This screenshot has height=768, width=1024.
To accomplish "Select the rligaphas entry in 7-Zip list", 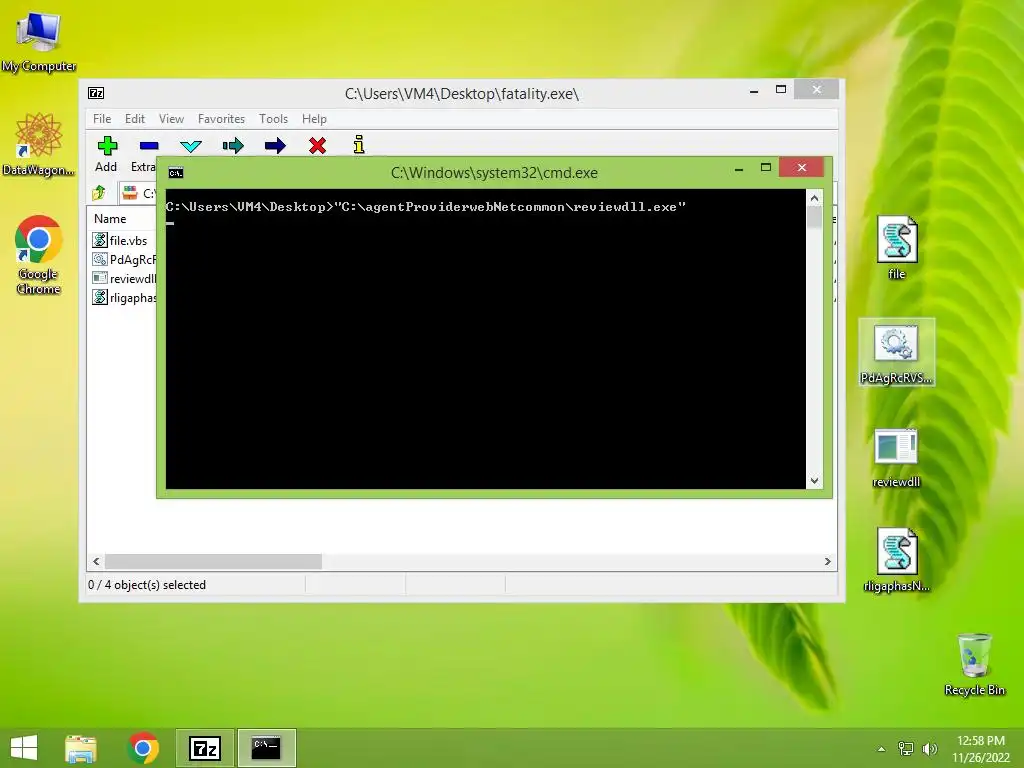I will (124, 298).
